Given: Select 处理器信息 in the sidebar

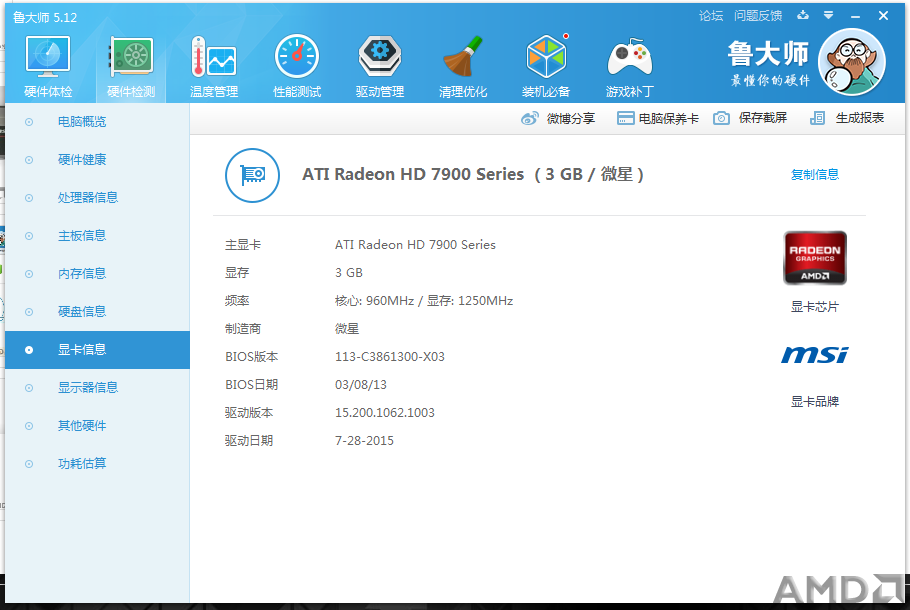Looking at the screenshot, I should [x=98, y=198].
